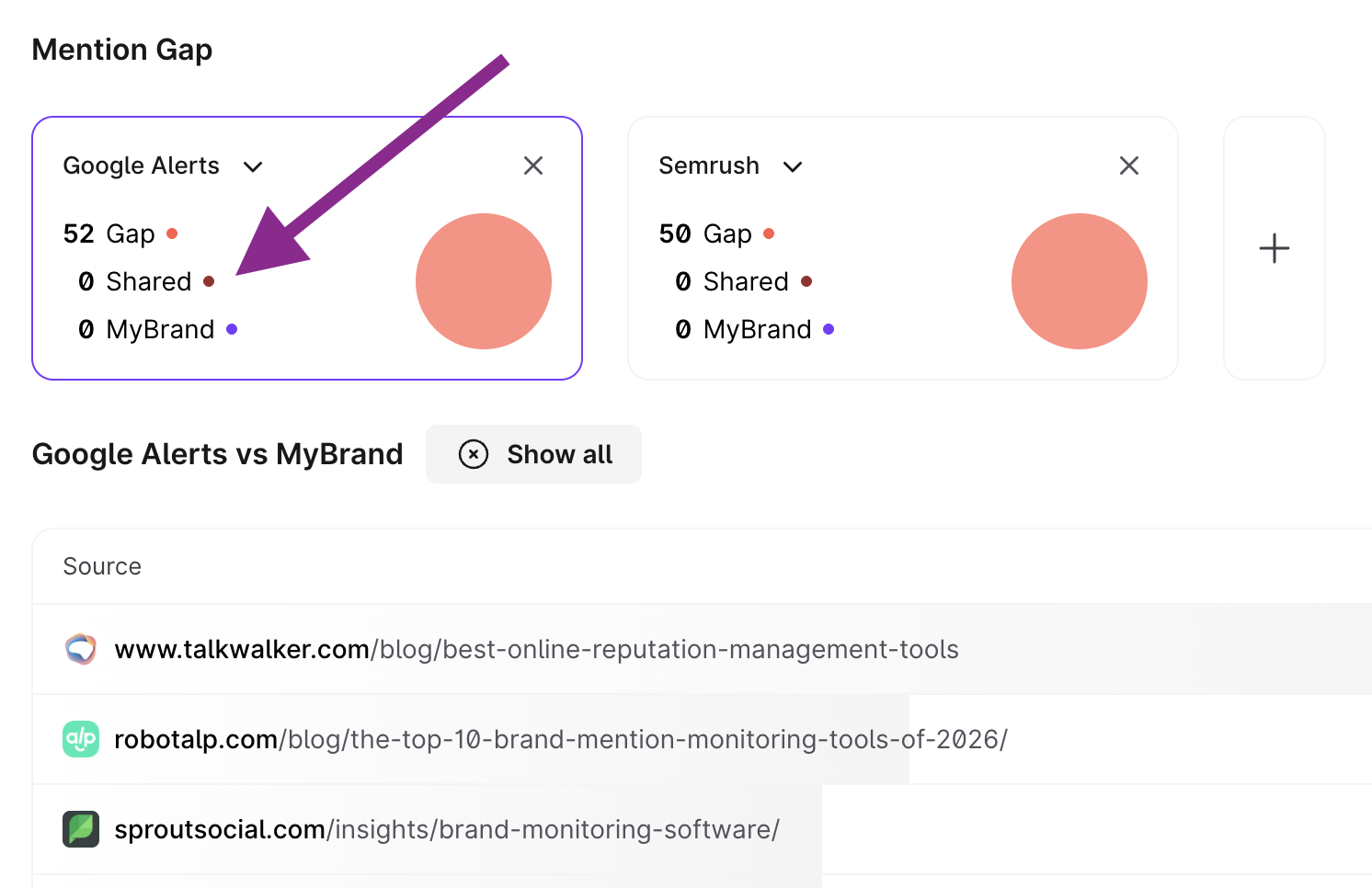Screen dimensions: 1372x888
Task: Click the Google Alerts card title
Action: coord(142,165)
